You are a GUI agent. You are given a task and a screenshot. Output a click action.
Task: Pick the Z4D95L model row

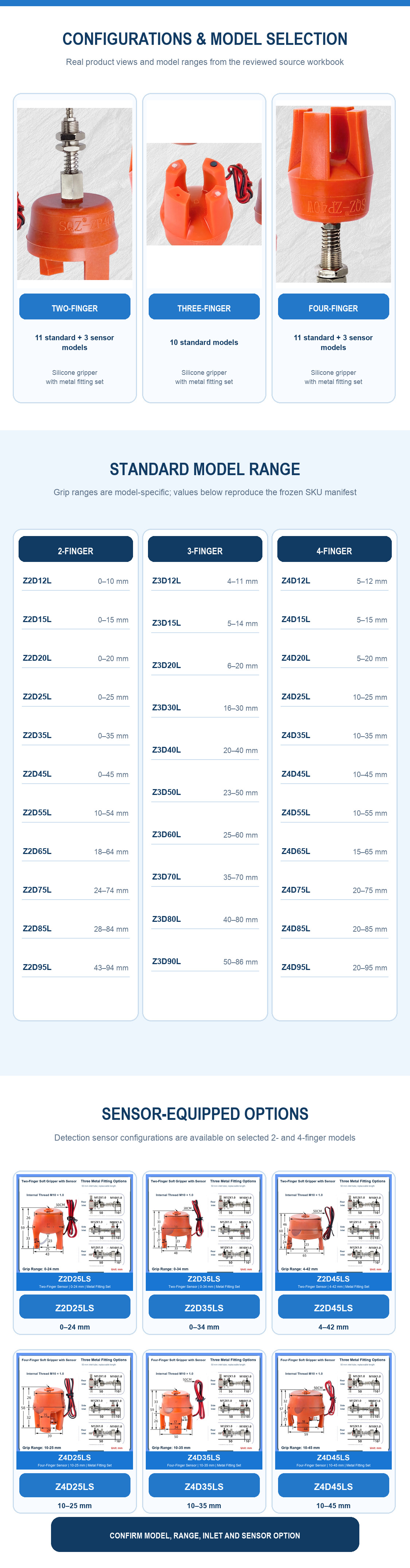[x=334, y=968]
